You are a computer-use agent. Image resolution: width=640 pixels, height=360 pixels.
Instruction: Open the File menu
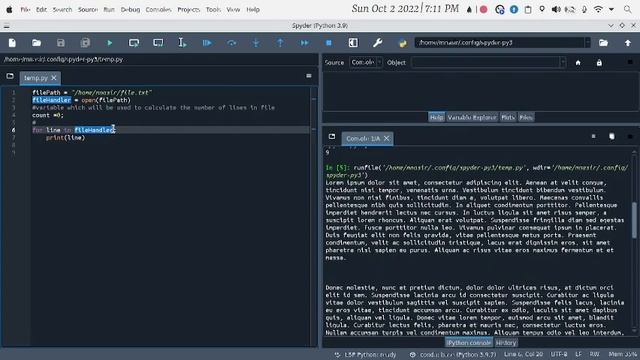point(25,9)
